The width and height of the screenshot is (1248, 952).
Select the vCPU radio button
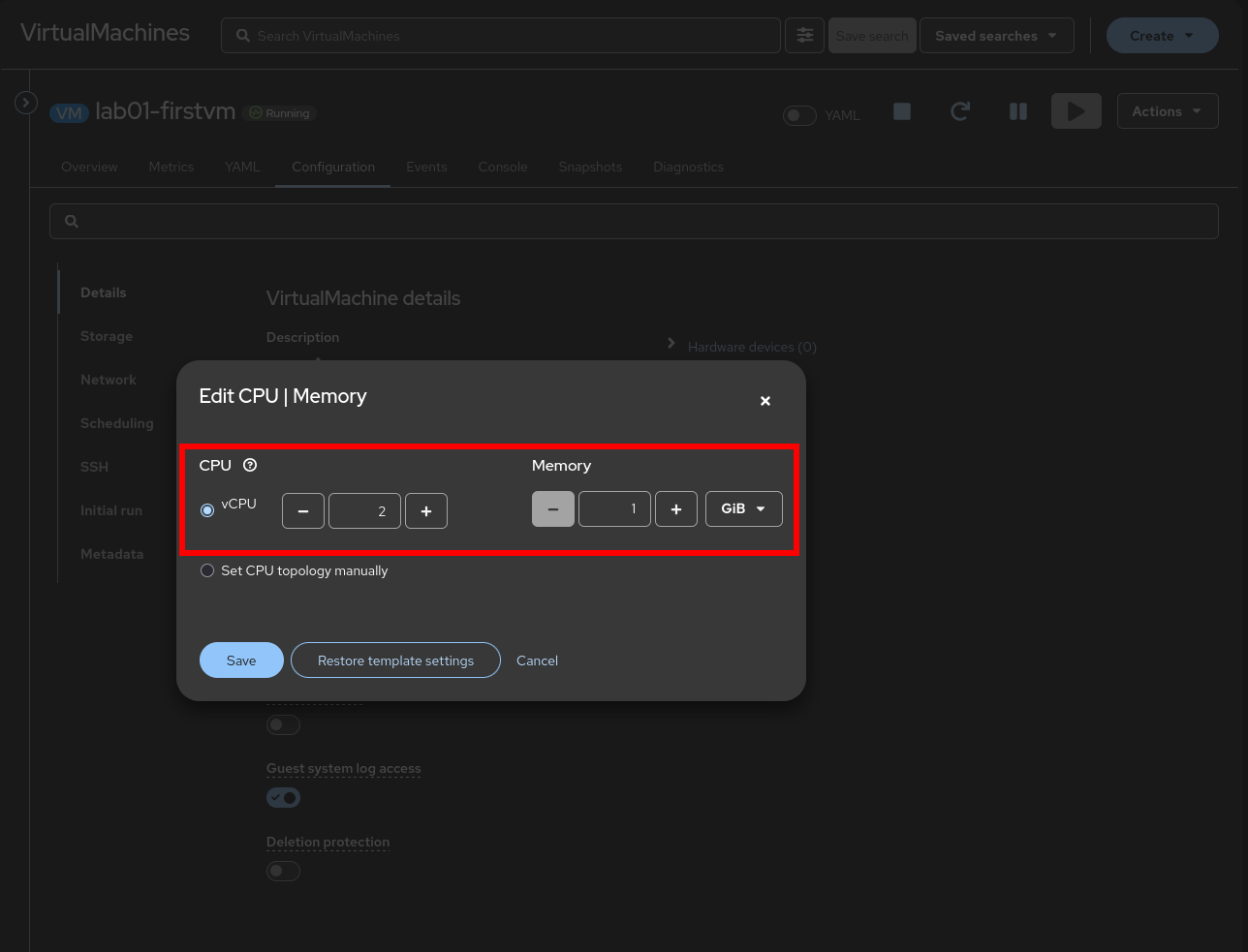point(207,510)
